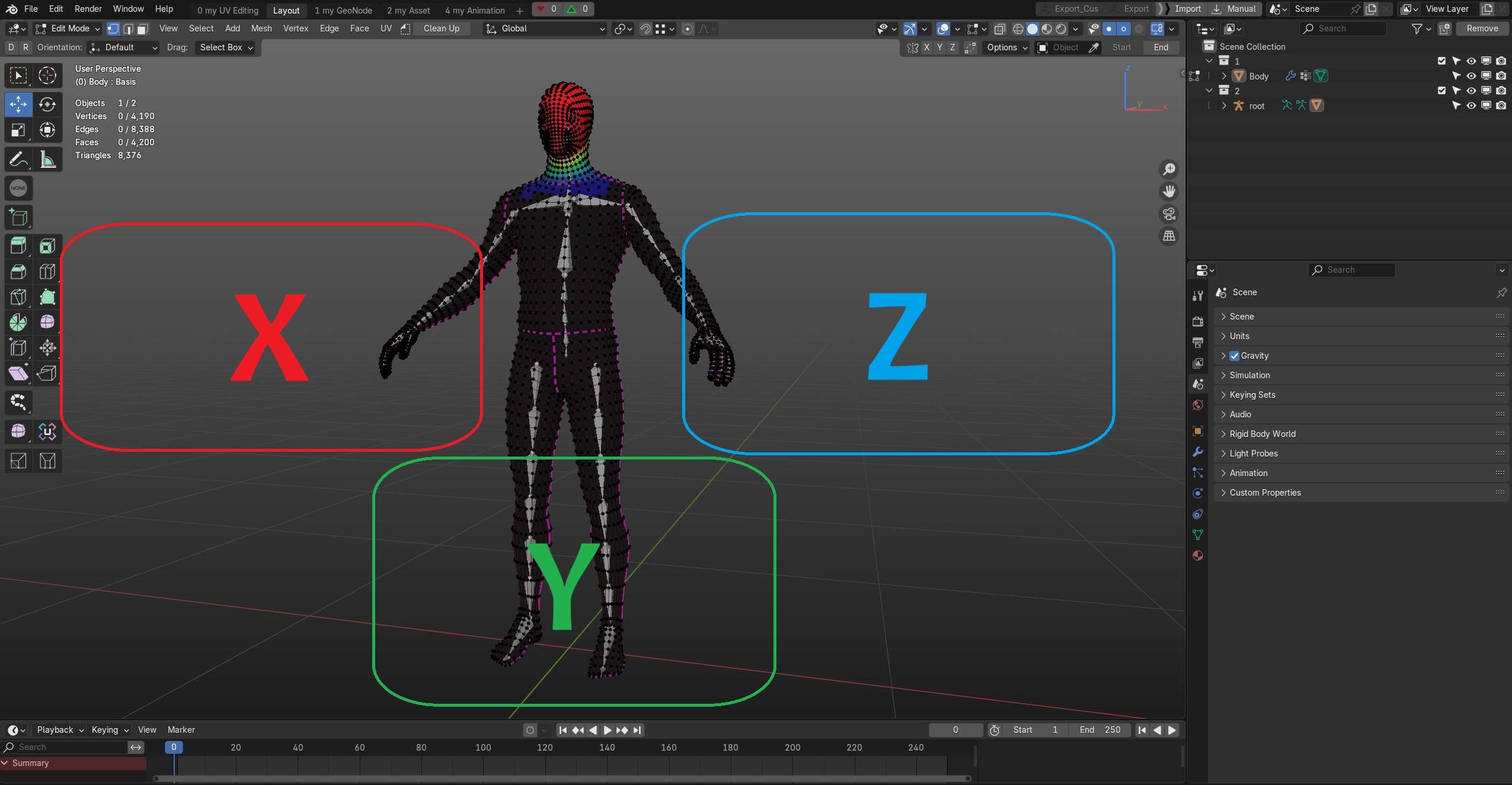Open the Mesh menu
1512x785 pixels.
coord(261,28)
